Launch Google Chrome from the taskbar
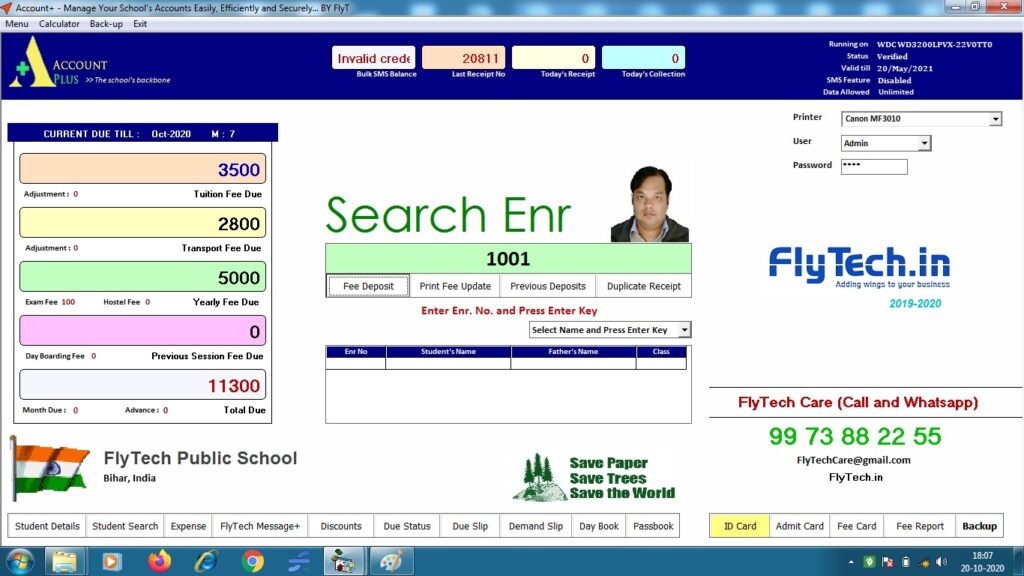This screenshot has width=1024, height=576. click(x=253, y=562)
